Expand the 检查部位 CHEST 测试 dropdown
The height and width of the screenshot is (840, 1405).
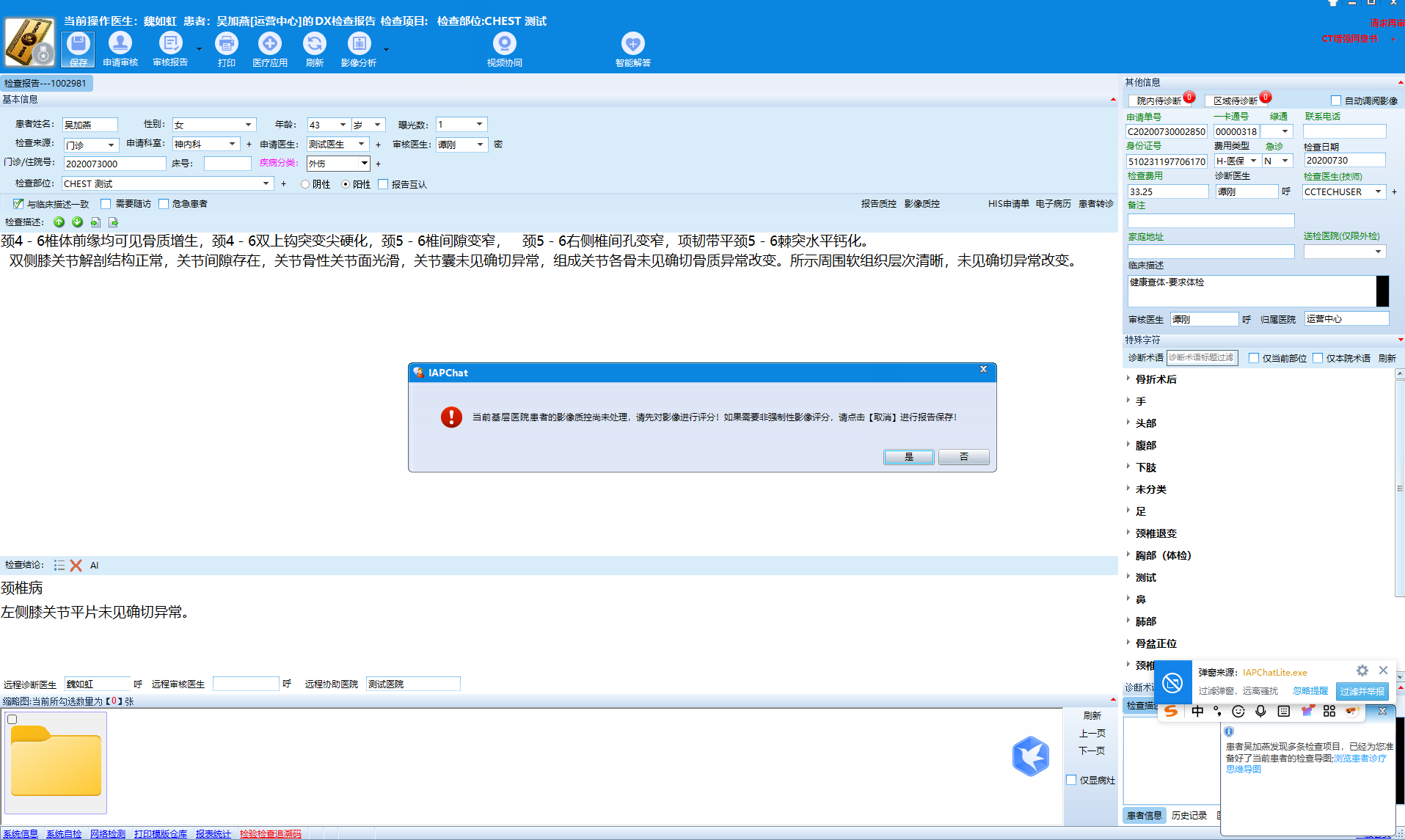266,183
